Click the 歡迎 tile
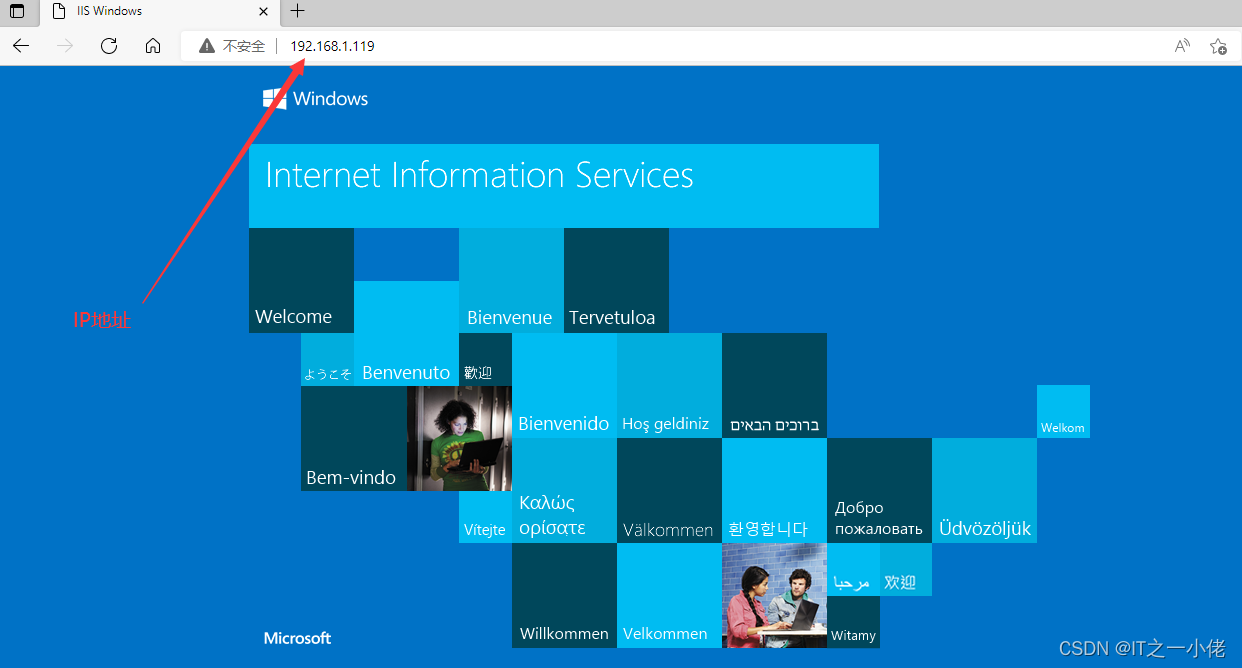Image resolution: width=1242 pixels, height=668 pixels. pyautogui.click(x=485, y=359)
